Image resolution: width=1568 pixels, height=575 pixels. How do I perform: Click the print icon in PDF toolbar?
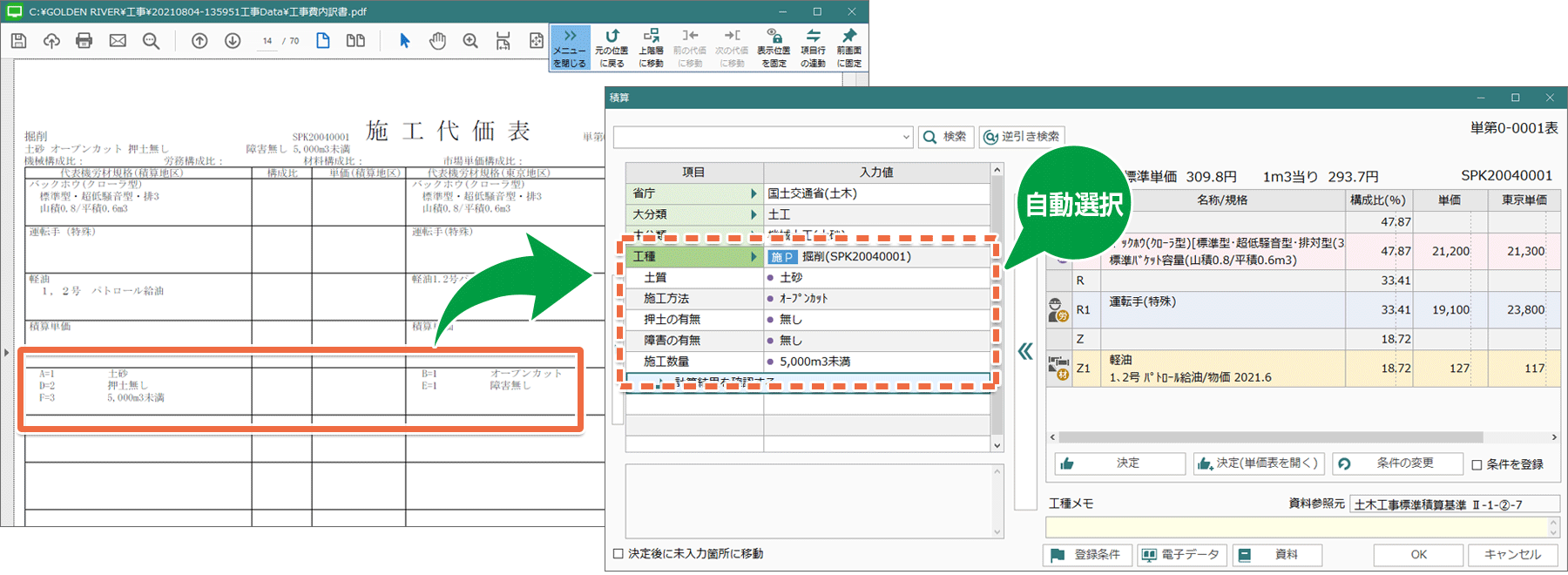pos(84,41)
